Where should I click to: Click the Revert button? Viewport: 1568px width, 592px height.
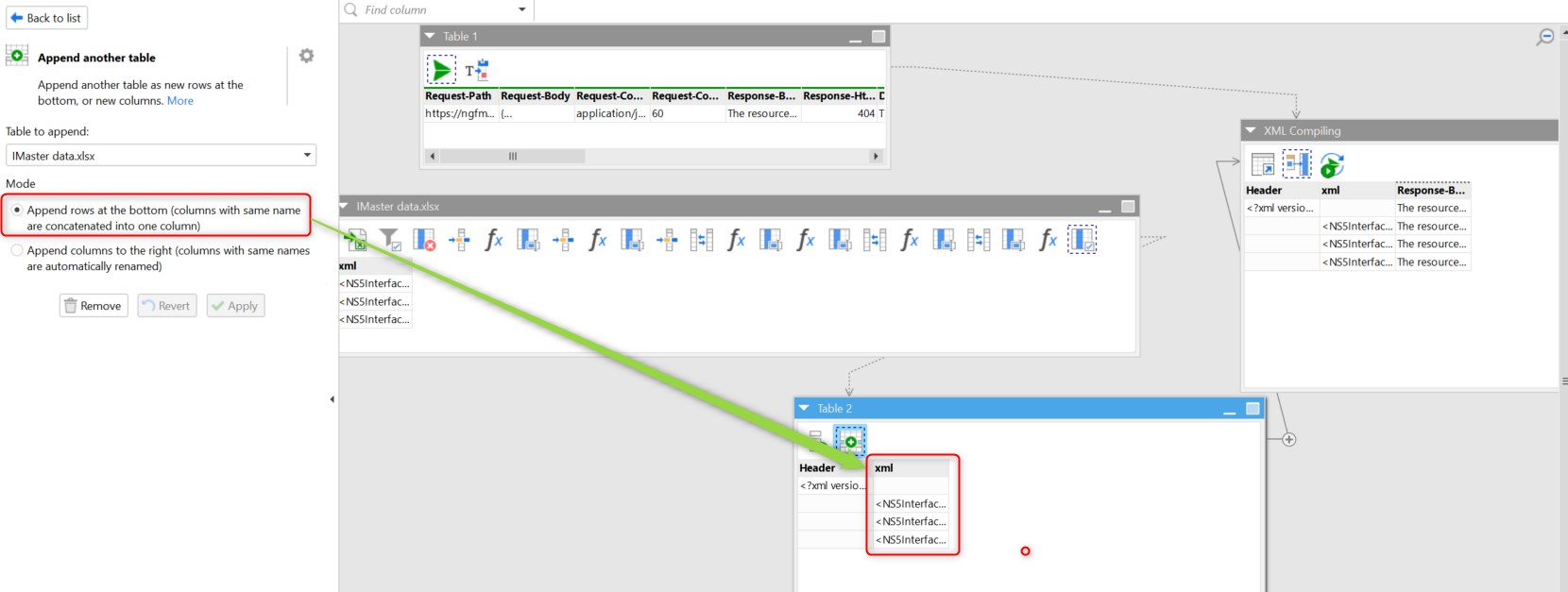(x=166, y=306)
